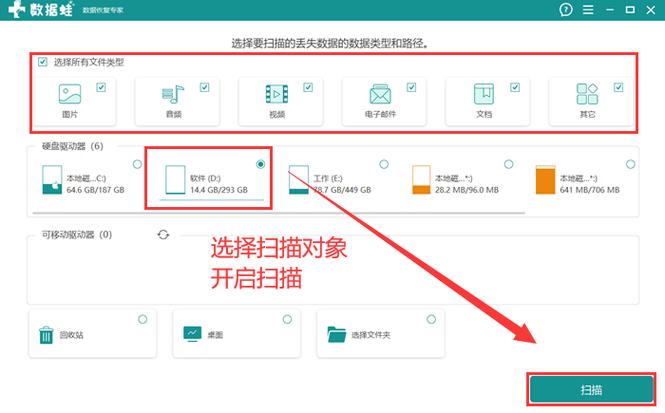
Task: Click the 回收站 recycle bin icon
Action: tap(46, 335)
